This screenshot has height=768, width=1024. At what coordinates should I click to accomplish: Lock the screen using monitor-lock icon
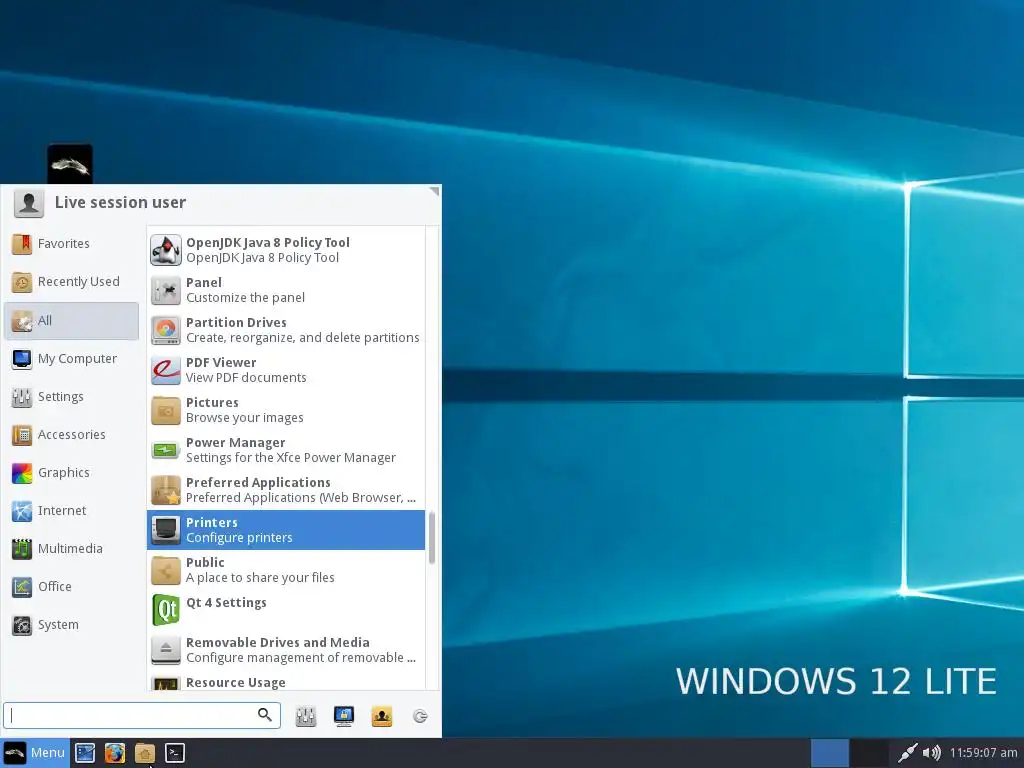tap(344, 716)
